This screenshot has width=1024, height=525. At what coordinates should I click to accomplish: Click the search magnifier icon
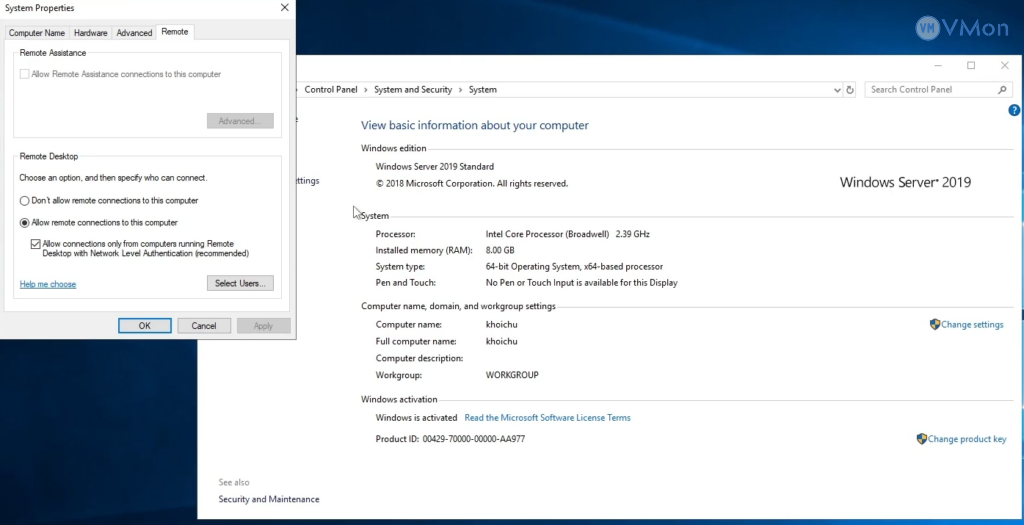1002,89
